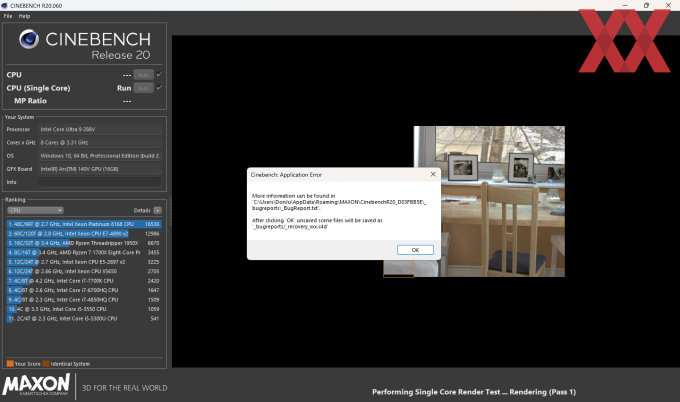Click OK in the Application Error dialog
This screenshot has height=402, width=680.
tap(415, 250)
